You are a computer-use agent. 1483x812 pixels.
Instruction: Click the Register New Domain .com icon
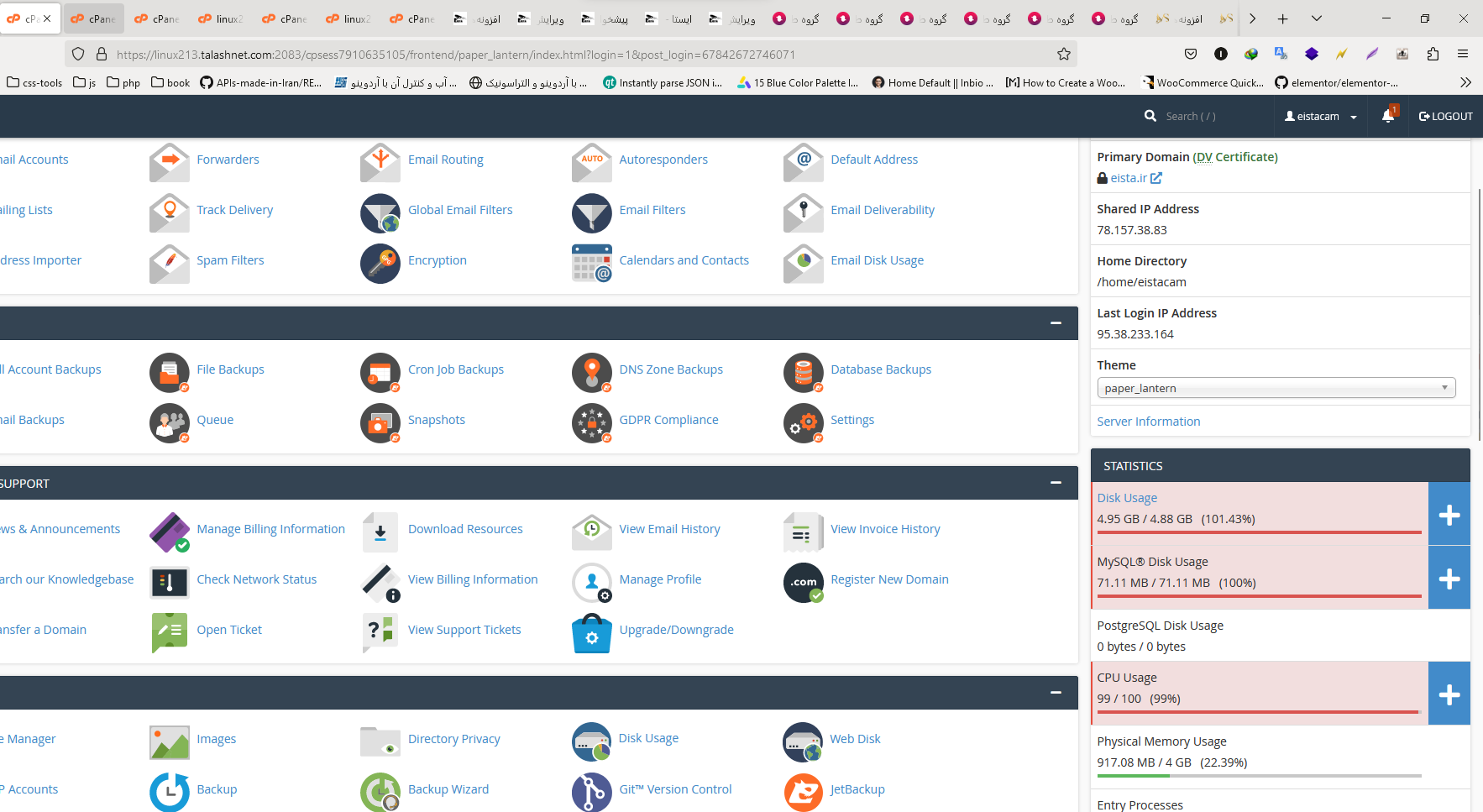(804, 583)
